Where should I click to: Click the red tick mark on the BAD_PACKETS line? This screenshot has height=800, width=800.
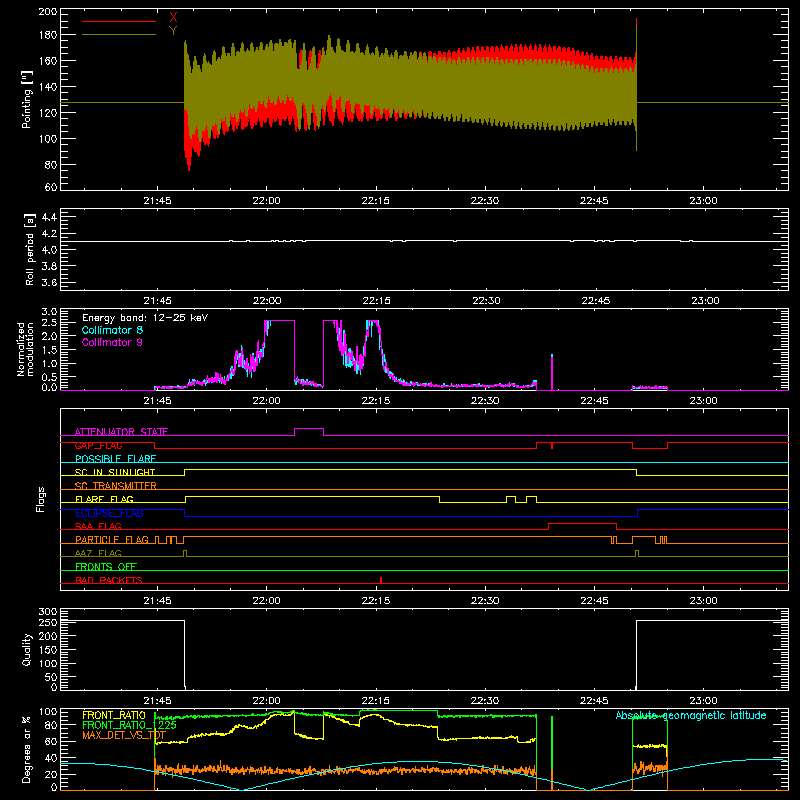[x=381, y=580]
